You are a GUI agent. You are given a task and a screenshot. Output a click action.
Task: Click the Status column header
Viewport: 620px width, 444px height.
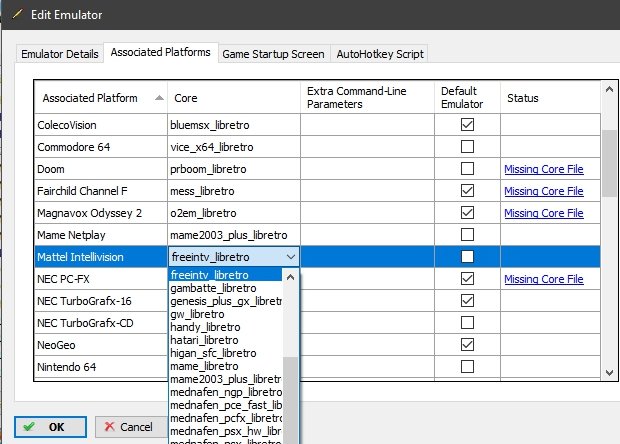point(550,98)
